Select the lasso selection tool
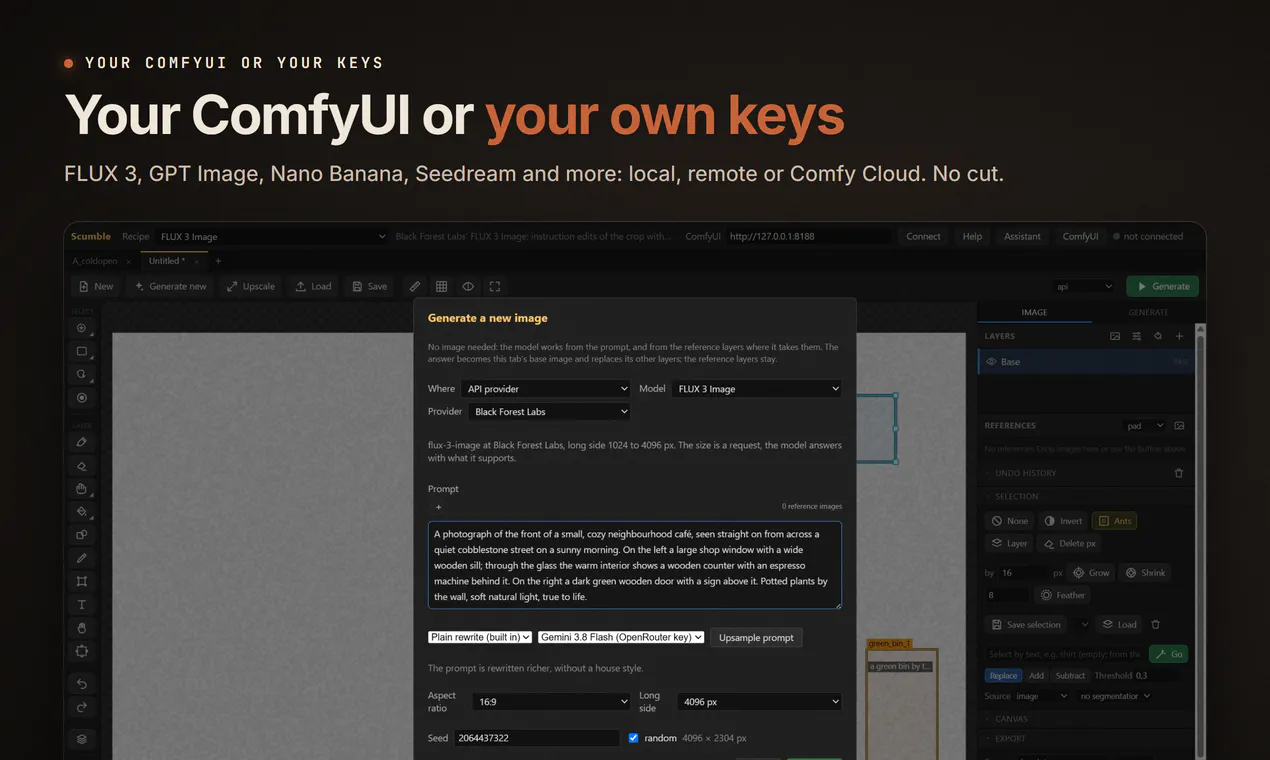 click(x=82, y=374)
